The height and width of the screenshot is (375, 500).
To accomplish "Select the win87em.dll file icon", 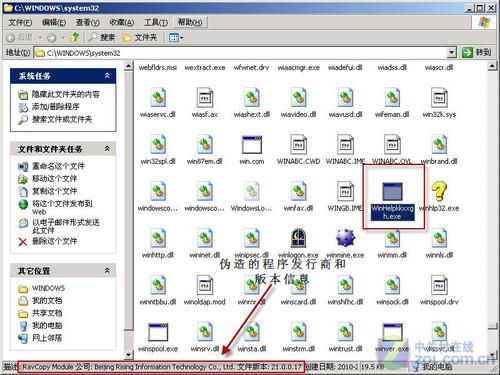I will 205,144.
